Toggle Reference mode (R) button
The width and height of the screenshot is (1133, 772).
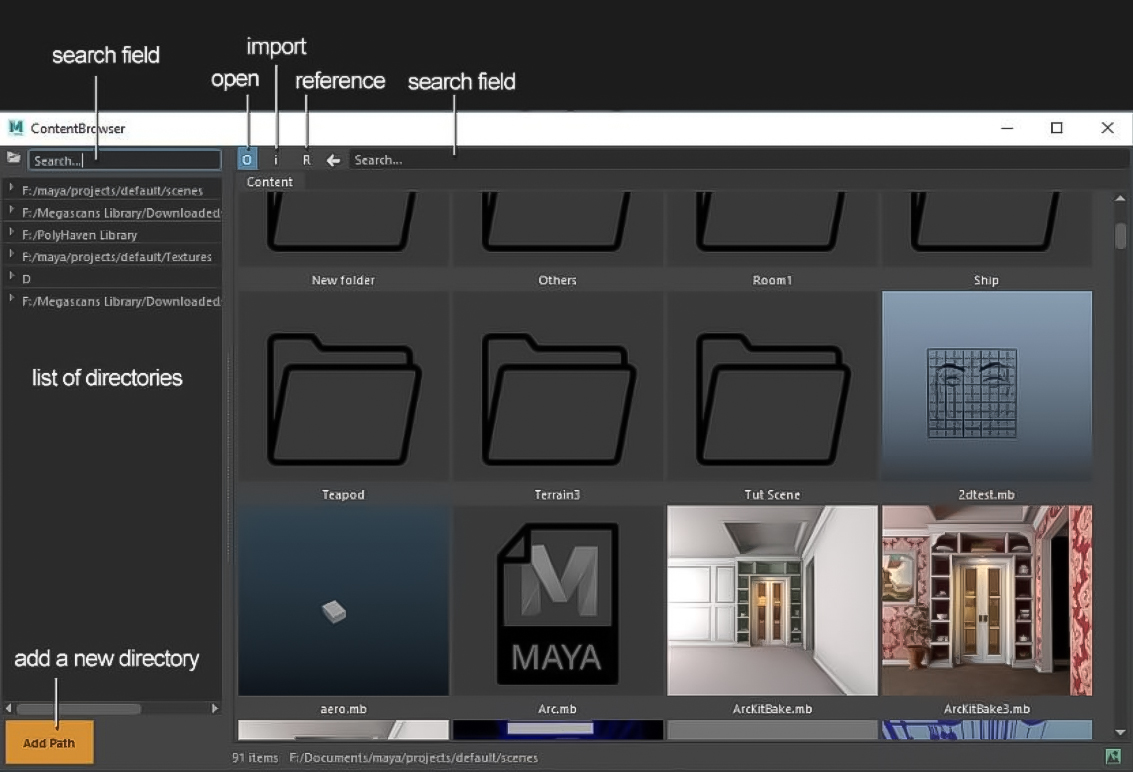307,160
